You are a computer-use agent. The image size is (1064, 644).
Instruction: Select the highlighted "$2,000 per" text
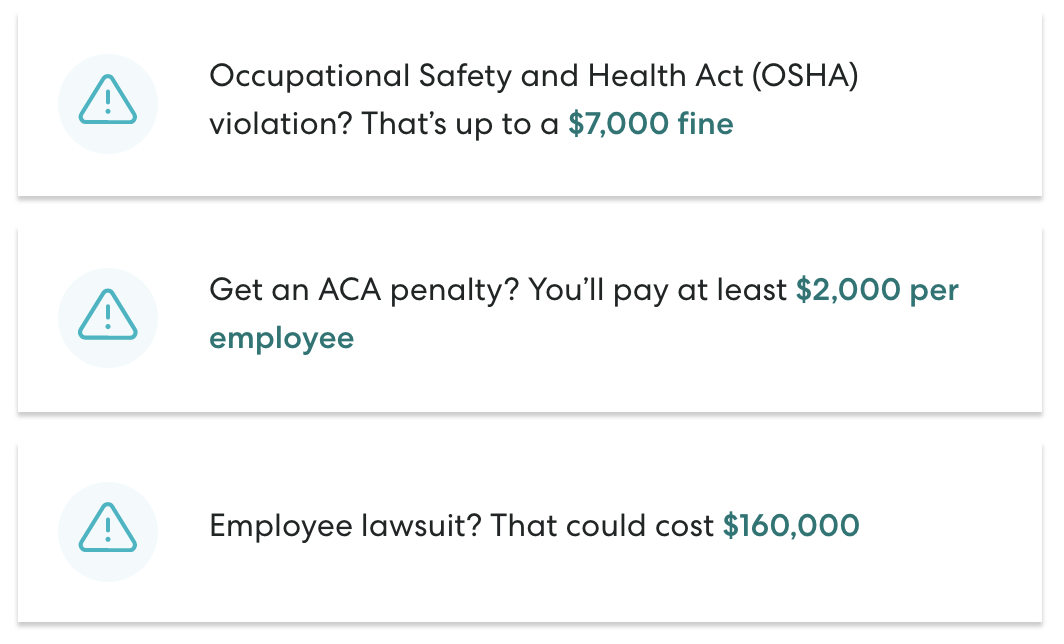pos(877,290)
